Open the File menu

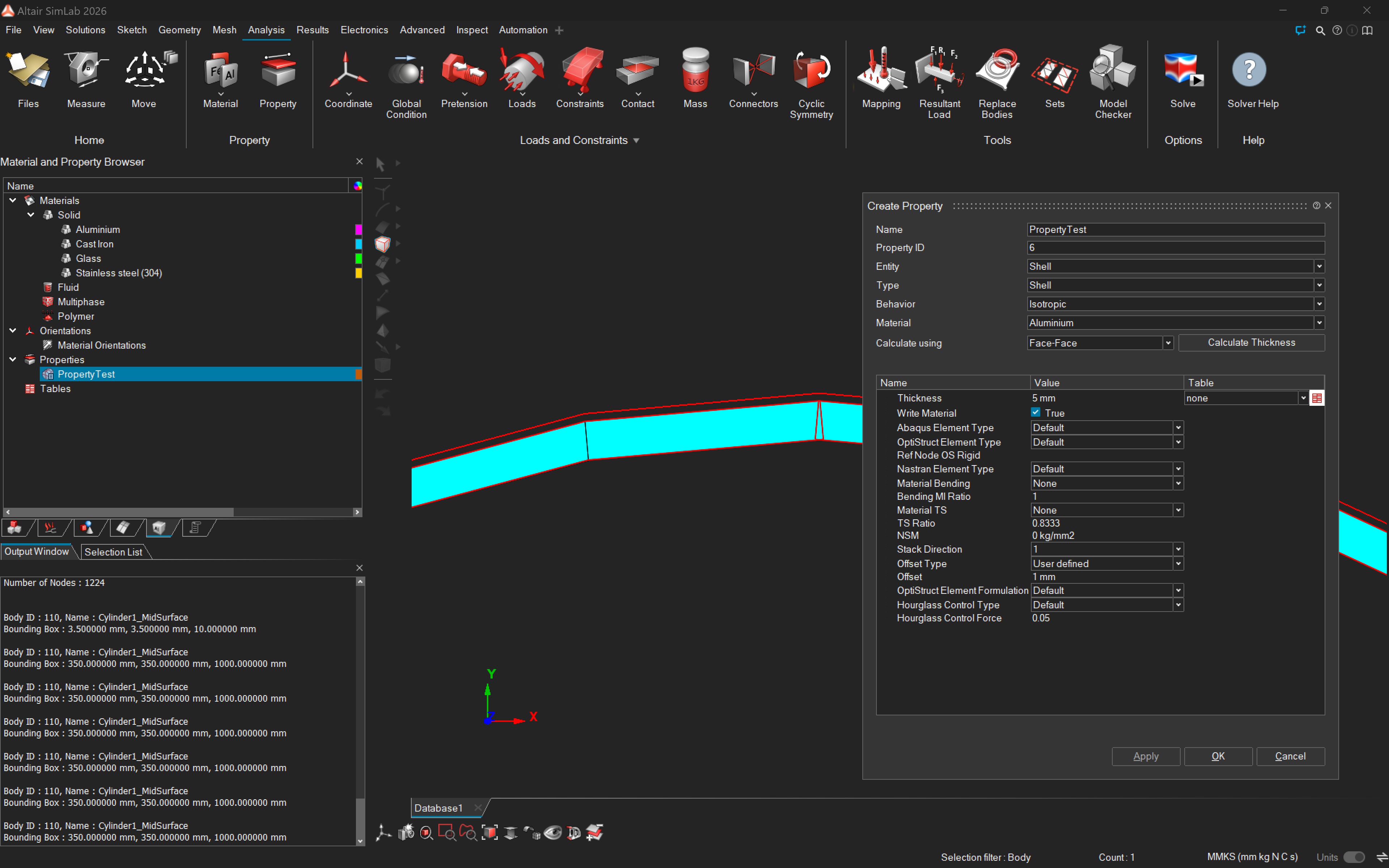coord(13,30)
